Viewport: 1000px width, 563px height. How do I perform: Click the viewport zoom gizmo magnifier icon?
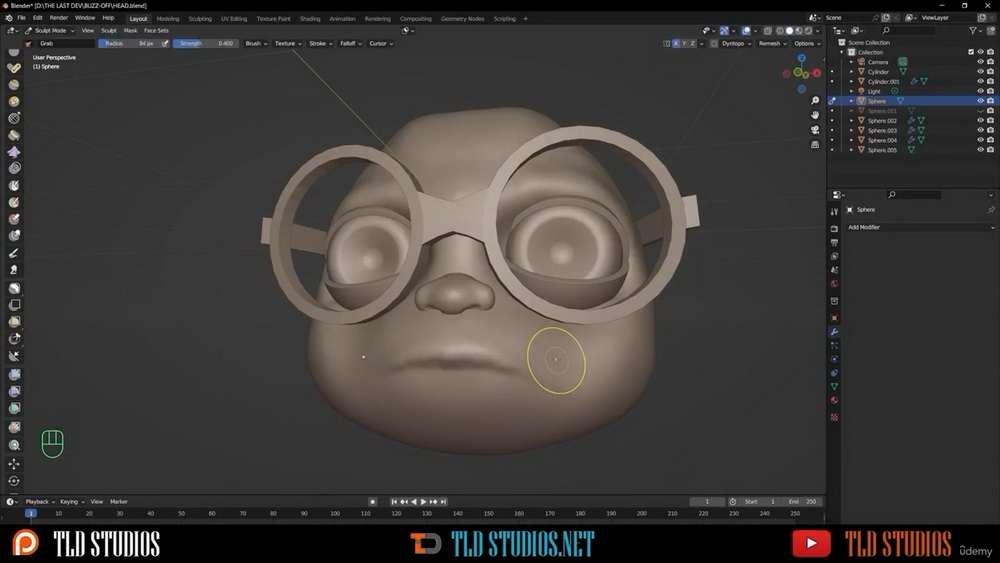pos(814,101)
